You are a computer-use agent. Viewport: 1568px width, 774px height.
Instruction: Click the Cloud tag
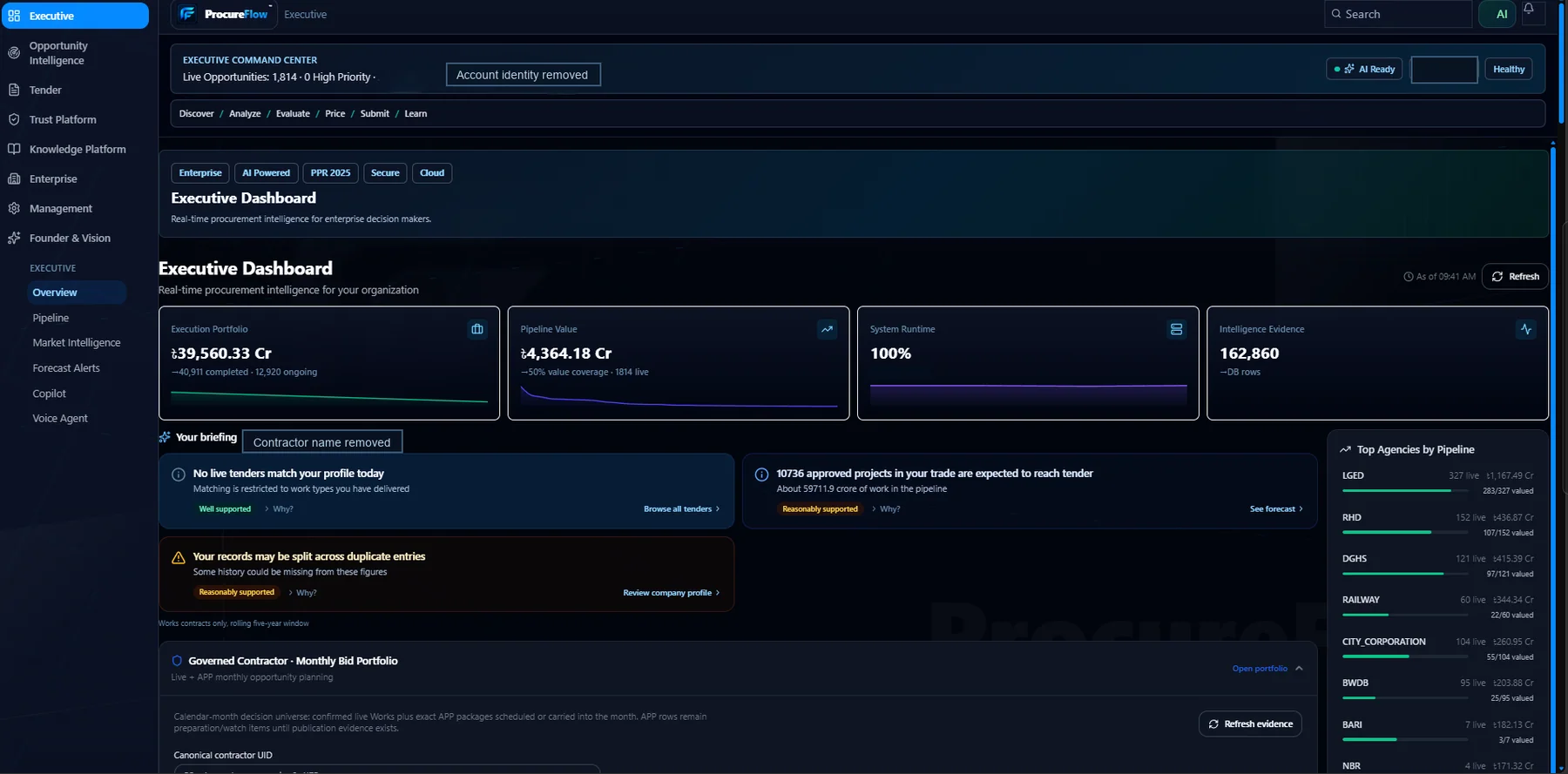[x=432, y=173]
